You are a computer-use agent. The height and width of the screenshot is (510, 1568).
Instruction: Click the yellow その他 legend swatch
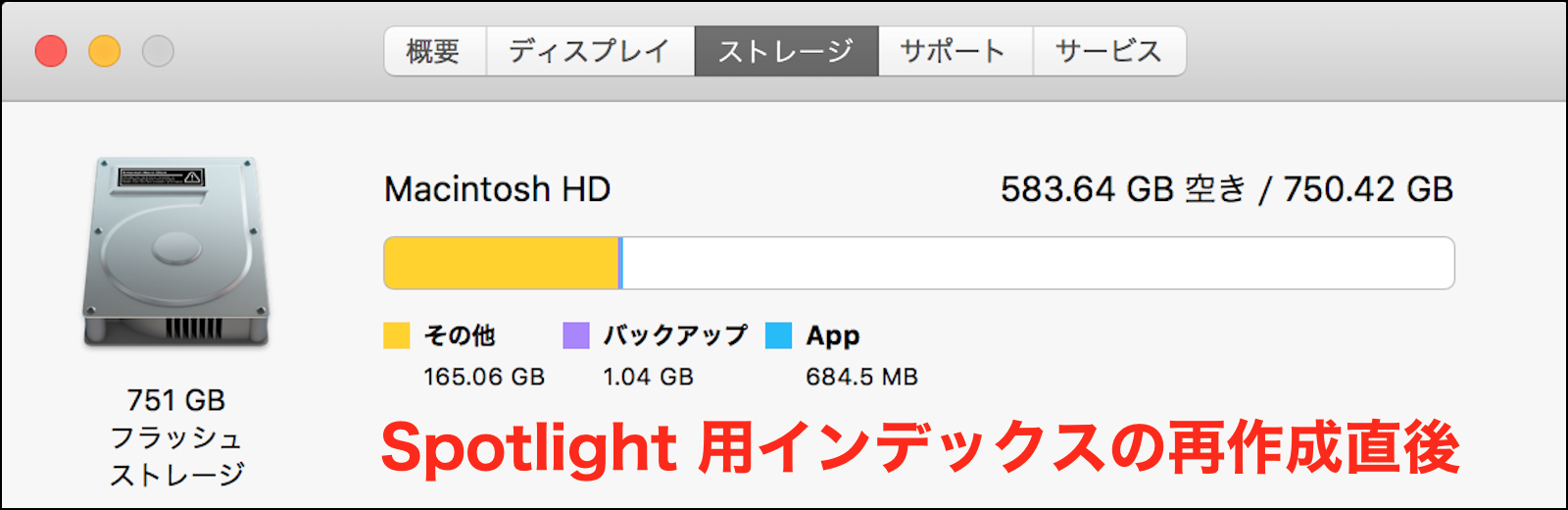coord(397,335)
